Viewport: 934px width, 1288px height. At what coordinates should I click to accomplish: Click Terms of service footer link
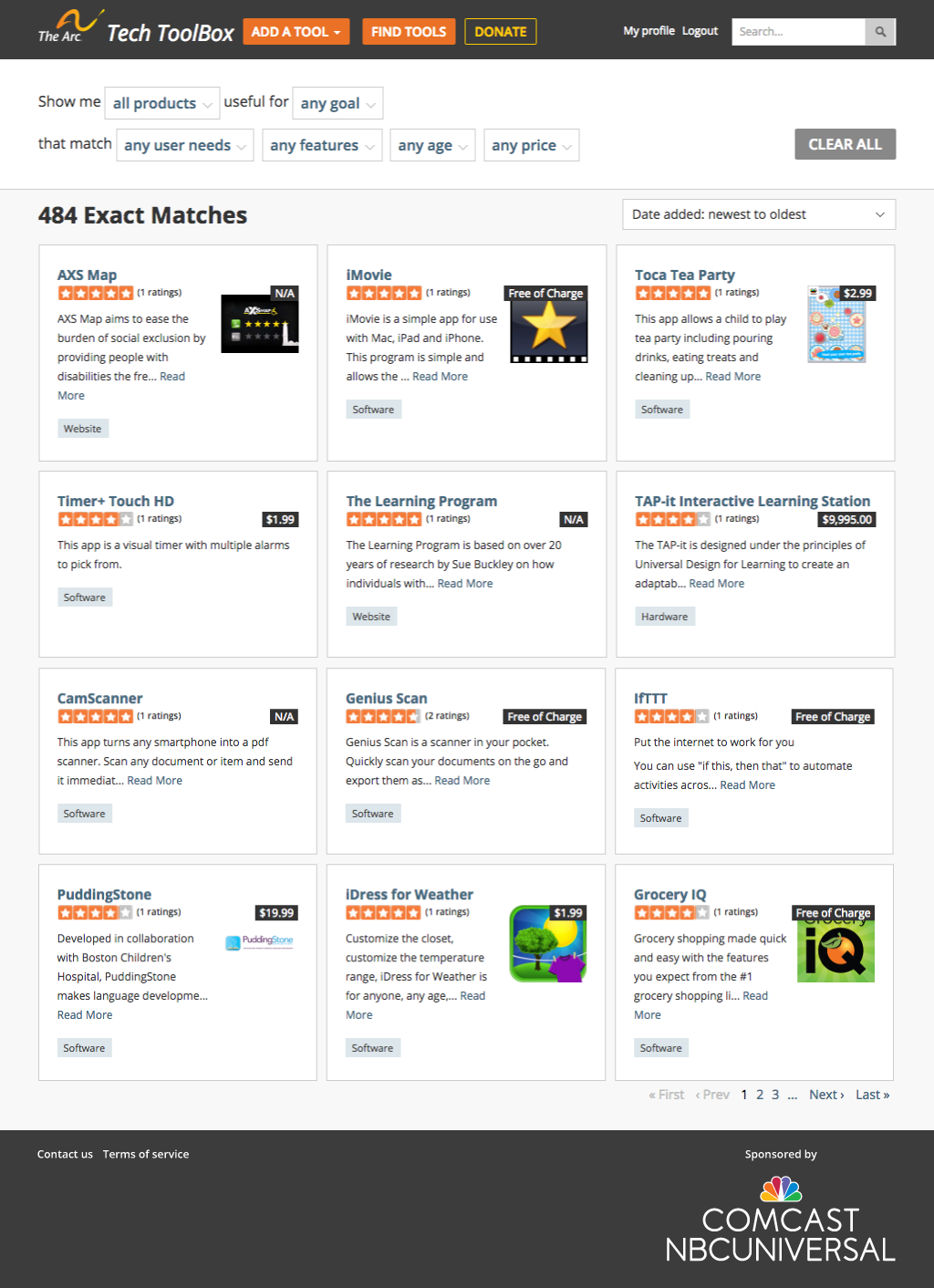tap(146, 1154)
